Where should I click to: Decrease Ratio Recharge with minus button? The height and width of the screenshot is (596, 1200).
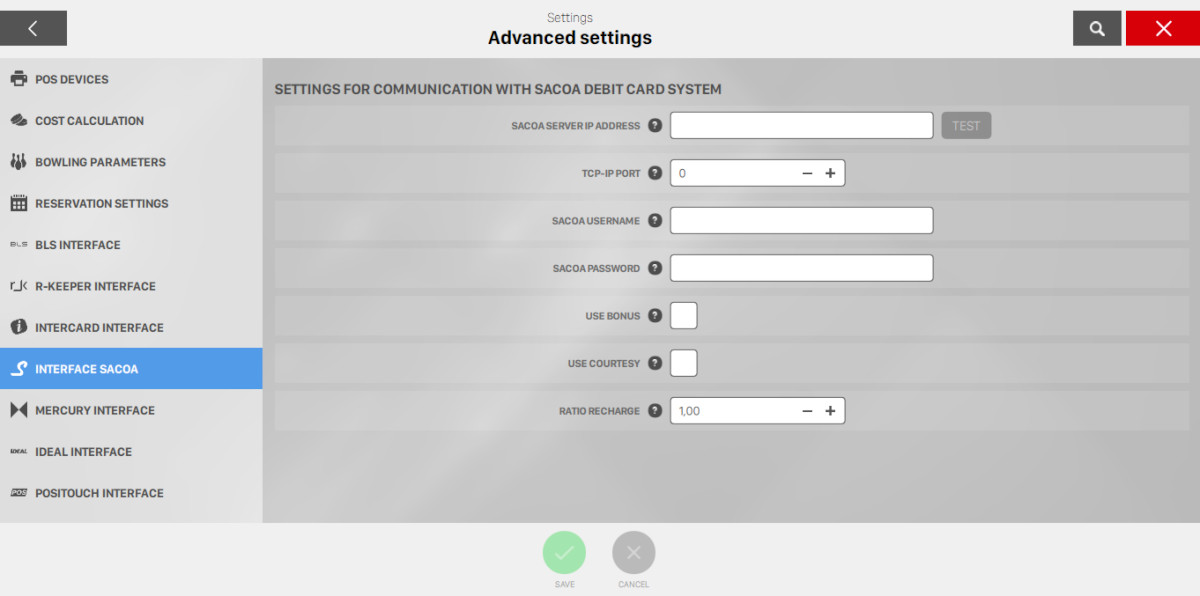(807, 411)
